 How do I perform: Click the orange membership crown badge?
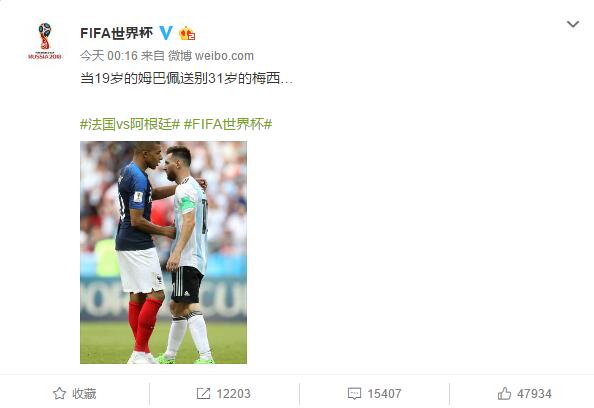pyautogui.click(x=187, y=33)
